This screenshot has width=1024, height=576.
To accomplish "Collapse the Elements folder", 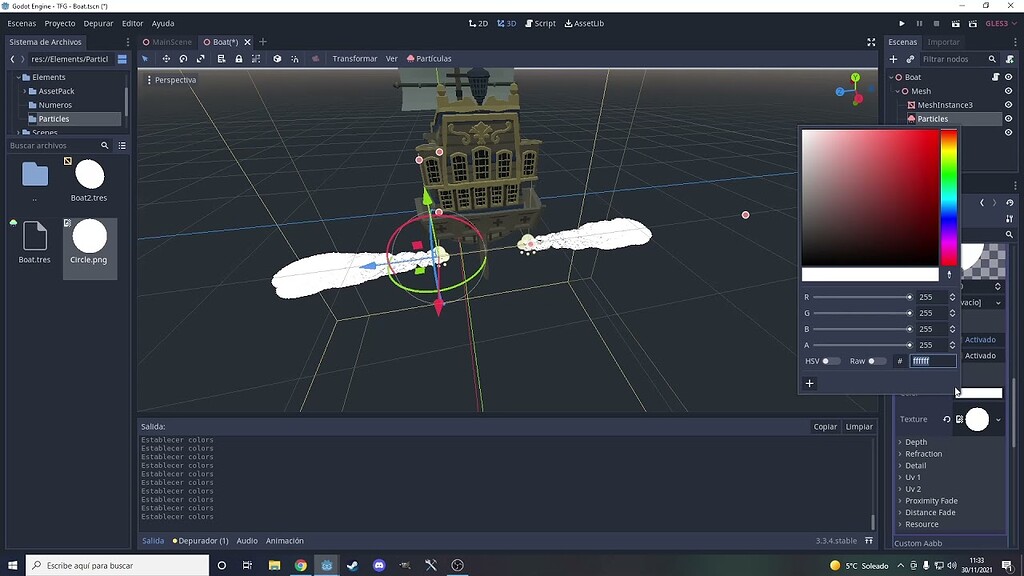I will pyautogui.click(x=18, y=77).
